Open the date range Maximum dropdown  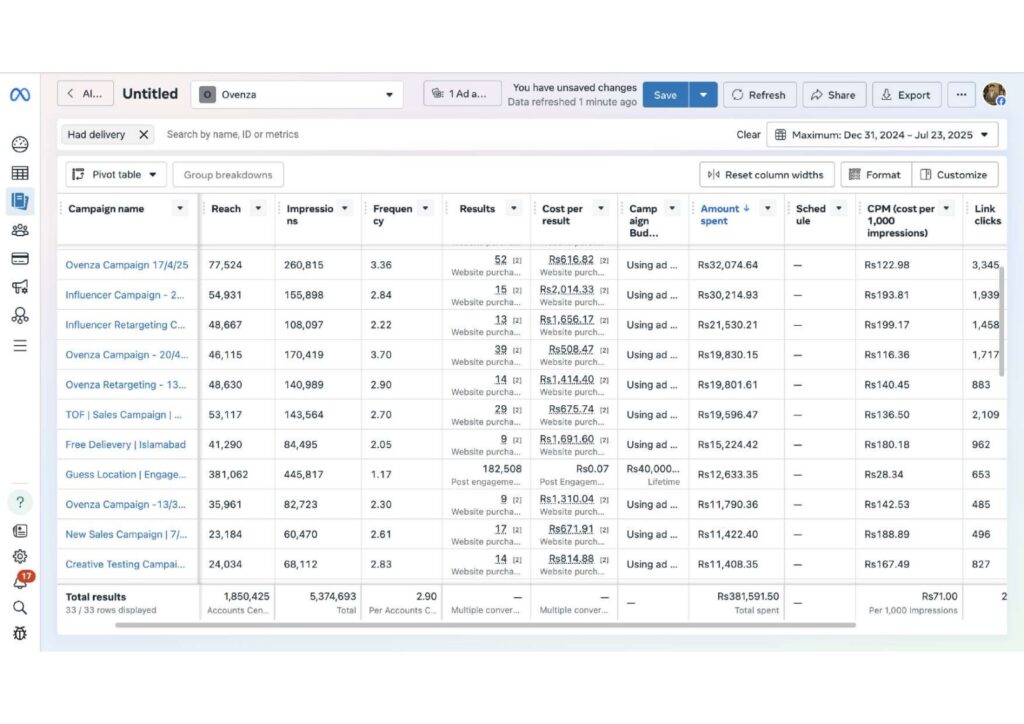click(882, 135)
